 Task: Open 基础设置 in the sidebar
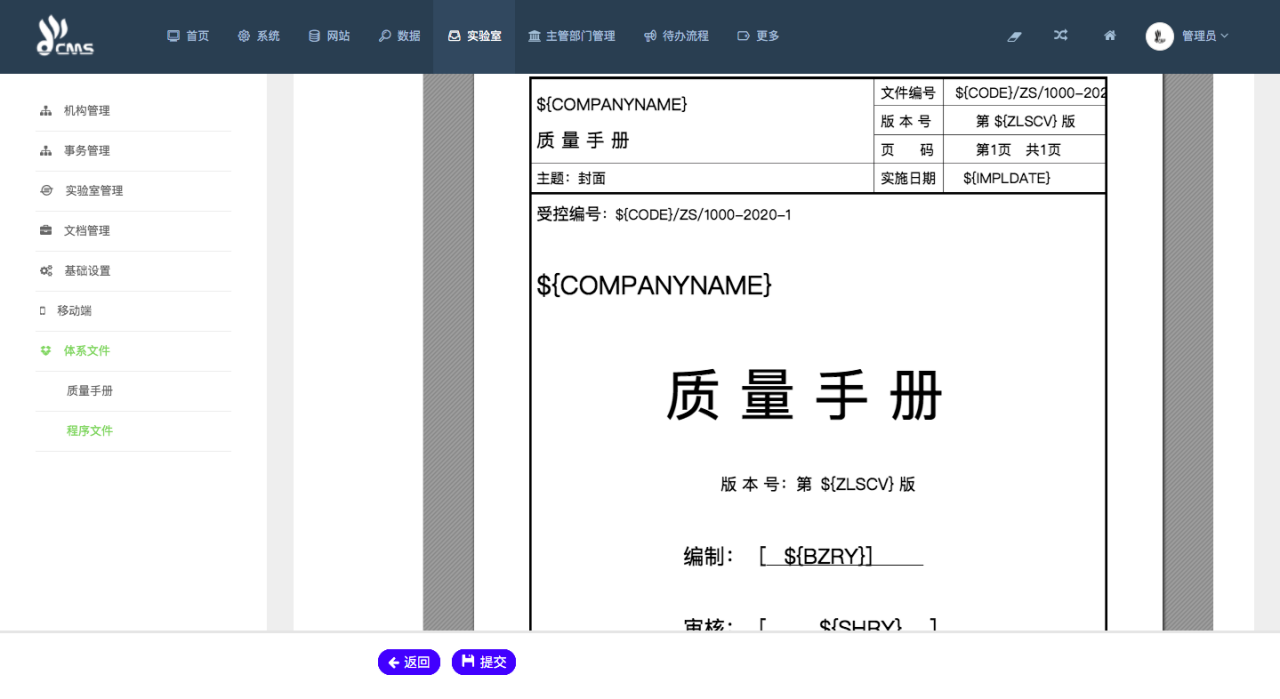87,271
